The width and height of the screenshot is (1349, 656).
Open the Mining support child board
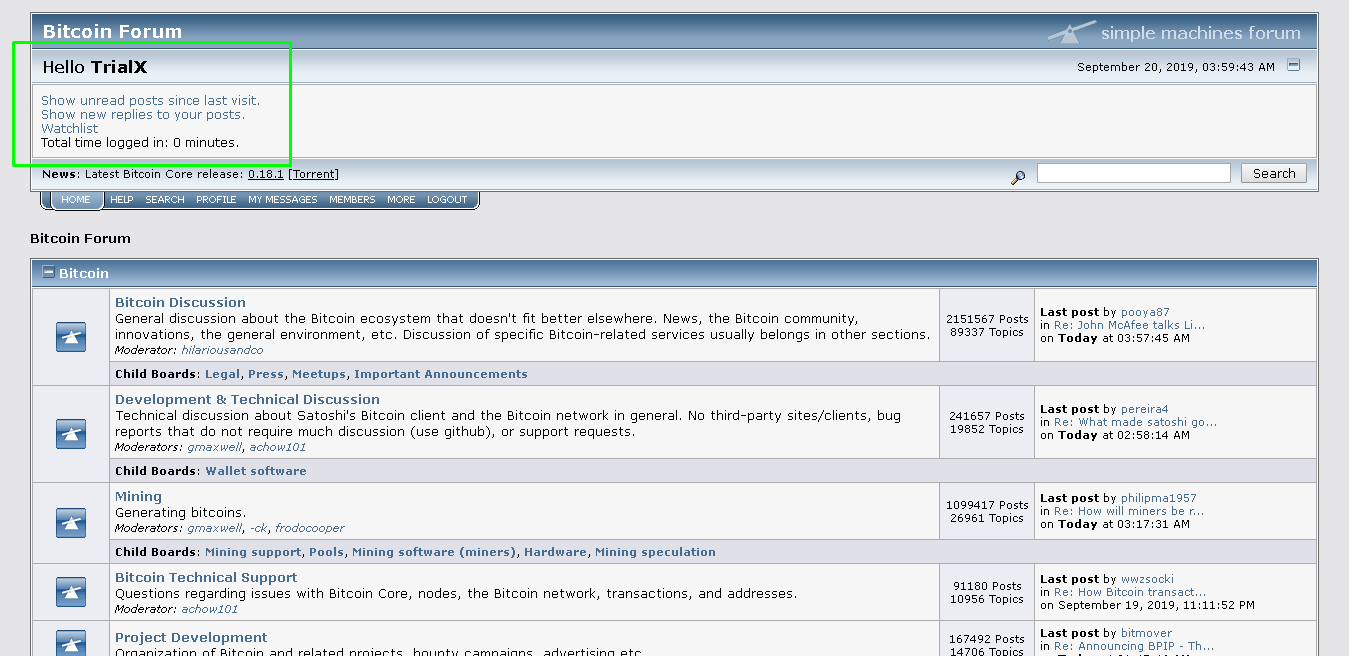pos(253,552)
